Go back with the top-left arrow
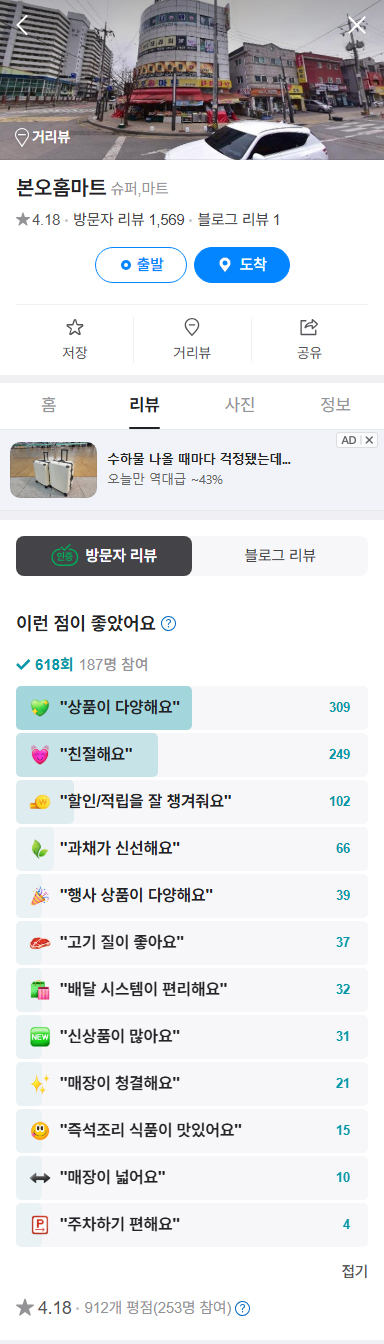Screen dimensions: 384x1344 (x=23, y=26)
